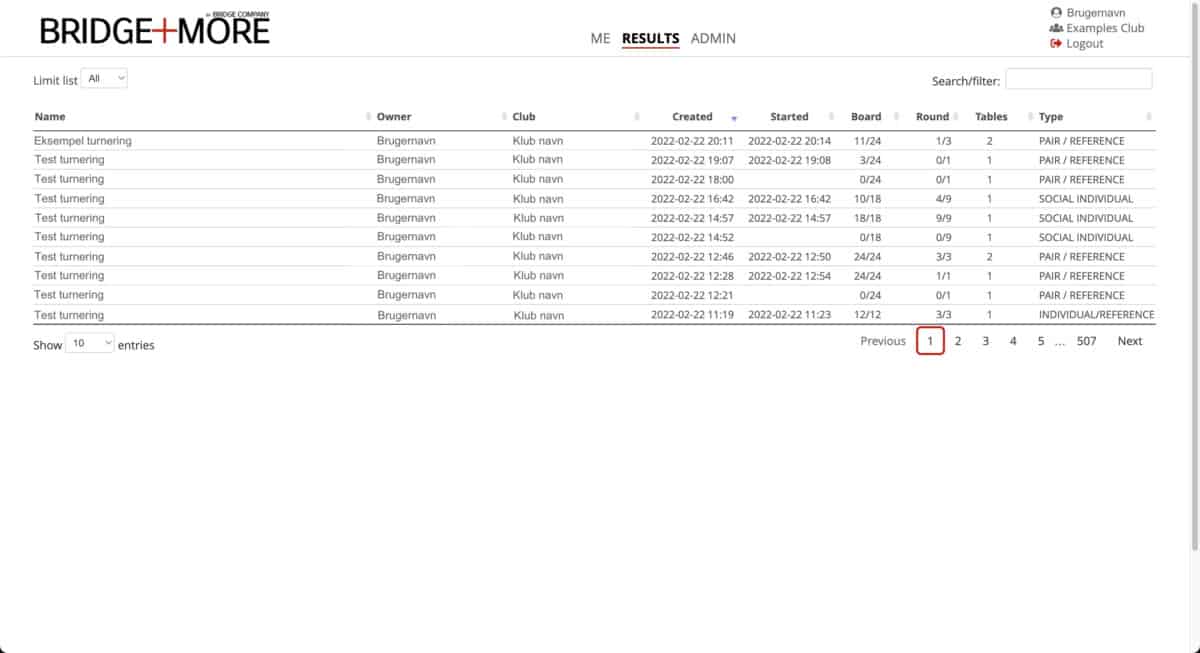Sort table using Owner column arrows
1200x653 pixels.
[x=503, y=117]
